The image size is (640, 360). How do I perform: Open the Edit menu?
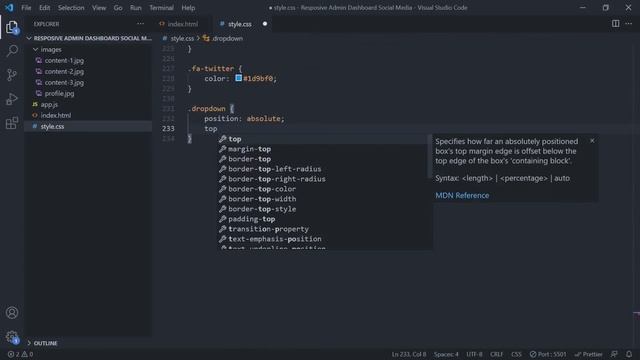[x=44, y=8]
